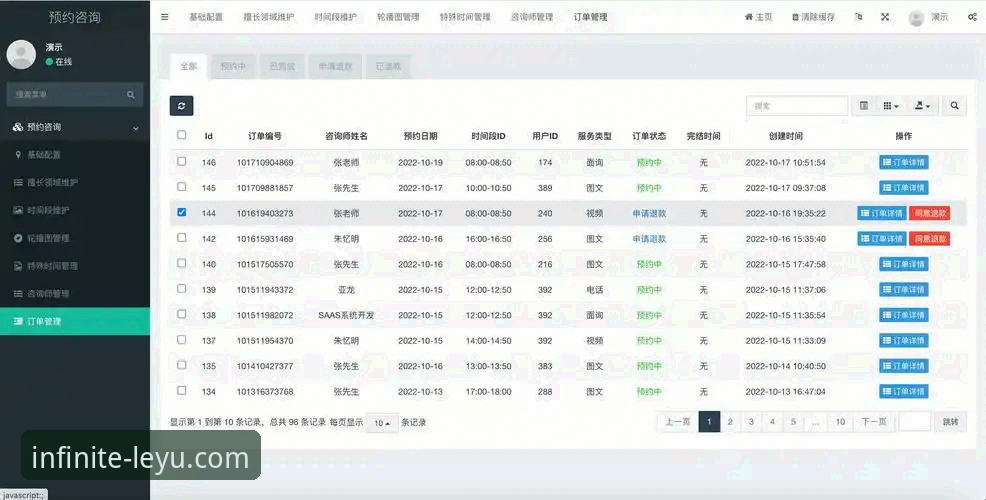Click order number 101710904869 cell
This screenshot has height=500, width=986.
pyautogui.click(x=265, y=162)
